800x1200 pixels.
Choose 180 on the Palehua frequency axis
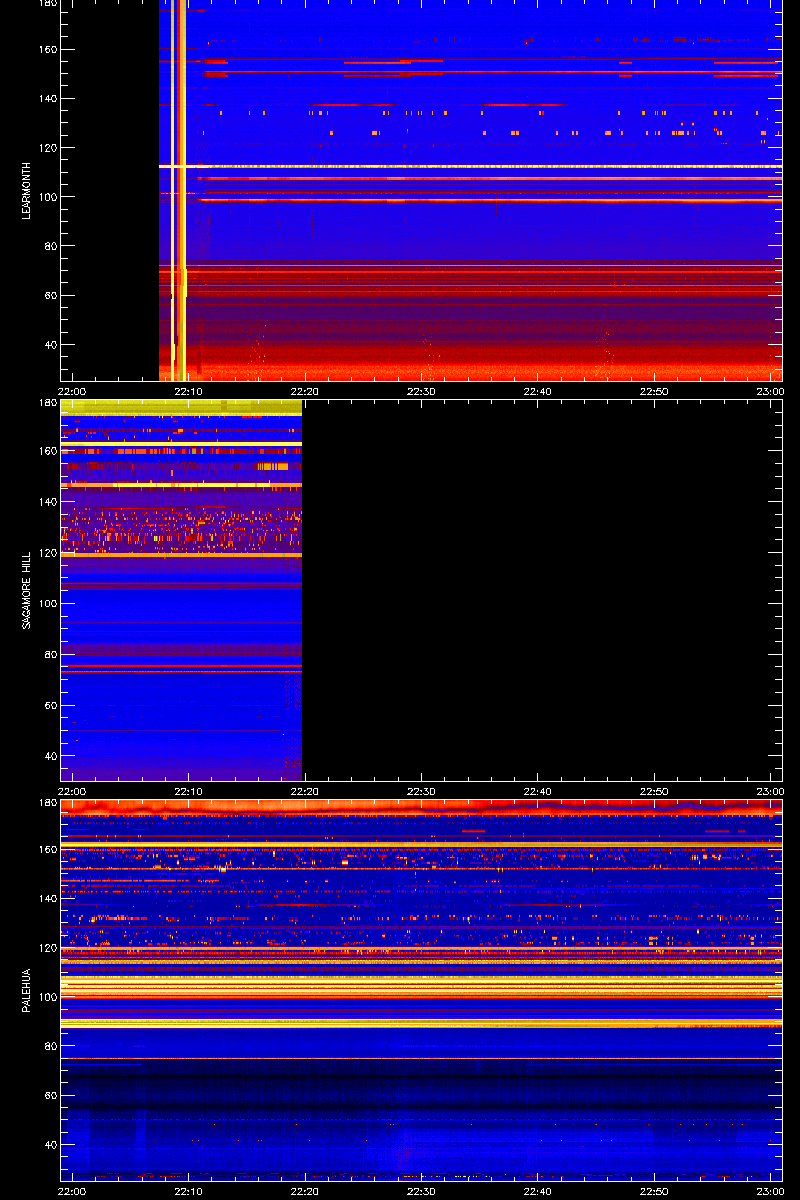click(x=47, y=803)
